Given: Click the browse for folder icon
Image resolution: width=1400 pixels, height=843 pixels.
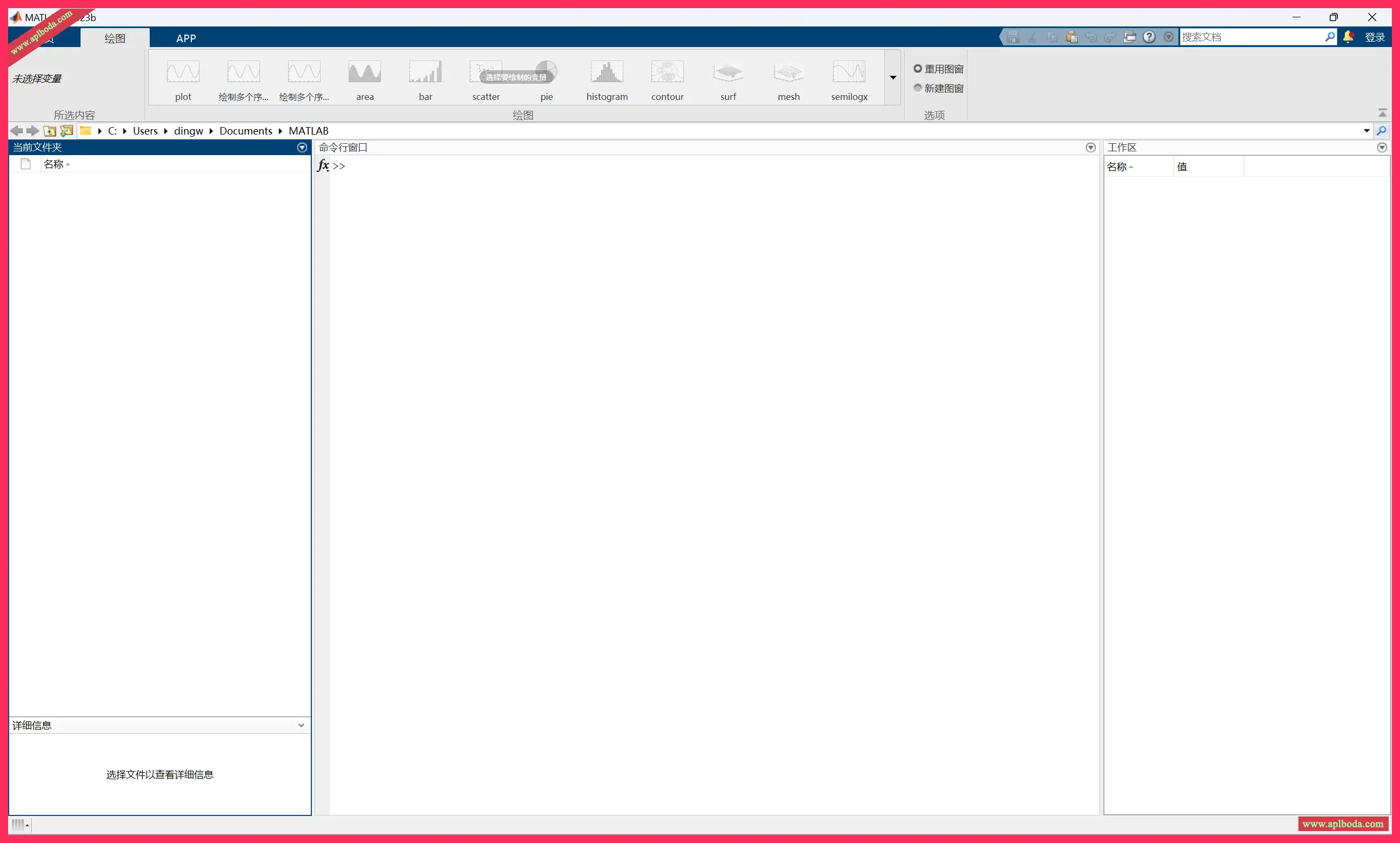Looking at the screenshot, I should point(66,131).
